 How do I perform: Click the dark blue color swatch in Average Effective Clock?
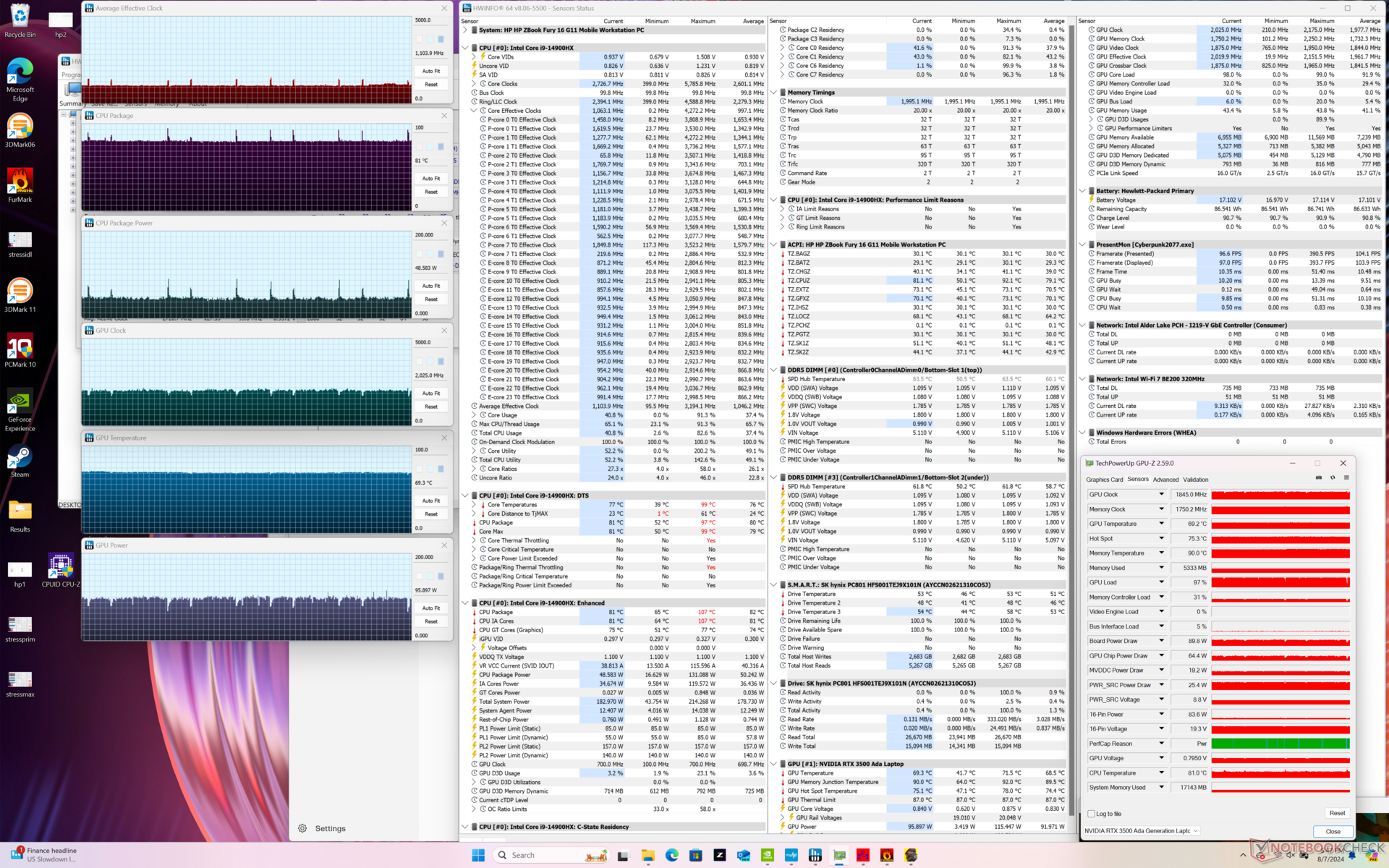(441, 39)
